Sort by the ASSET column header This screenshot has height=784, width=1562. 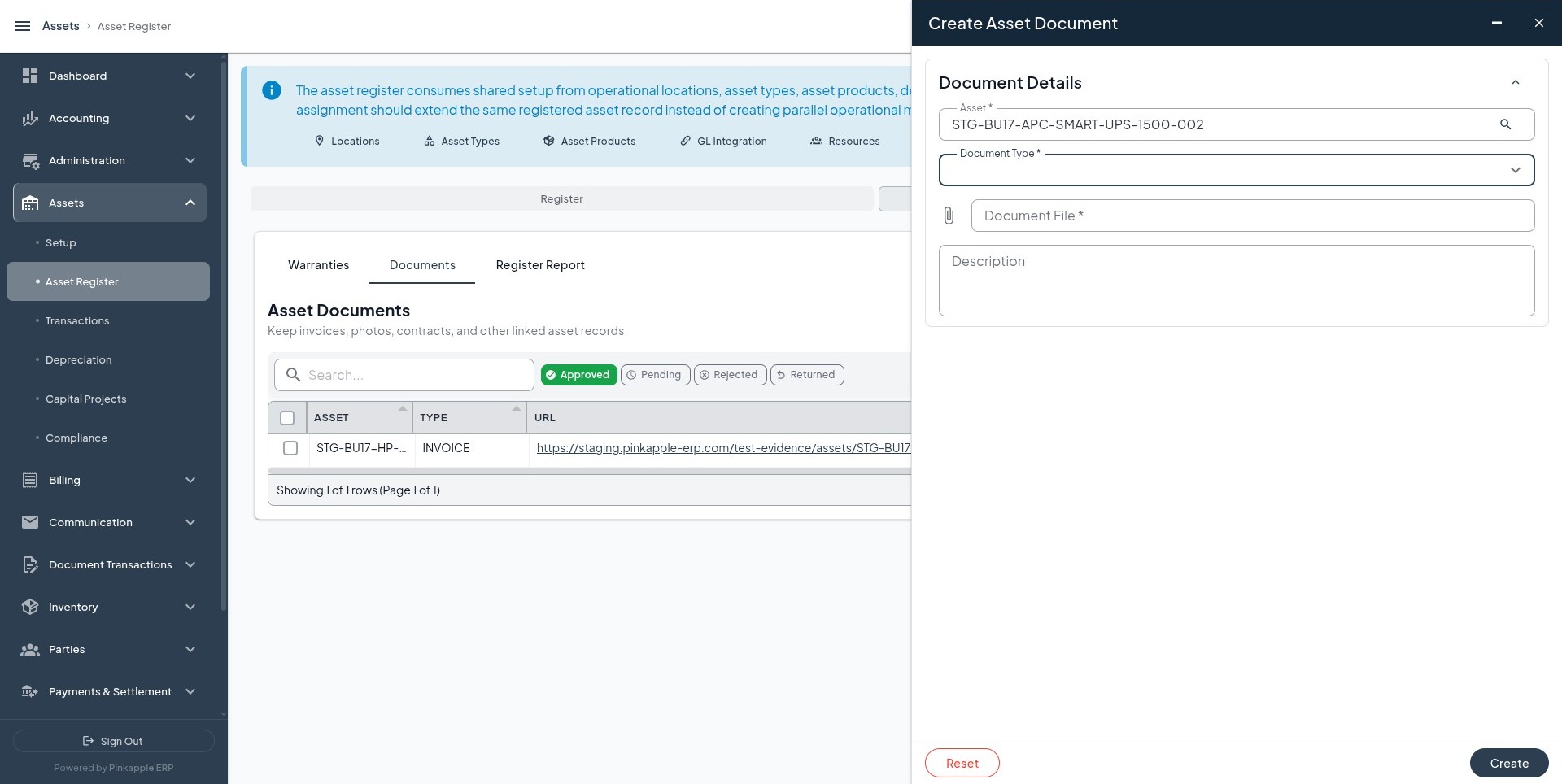[360, 418]
